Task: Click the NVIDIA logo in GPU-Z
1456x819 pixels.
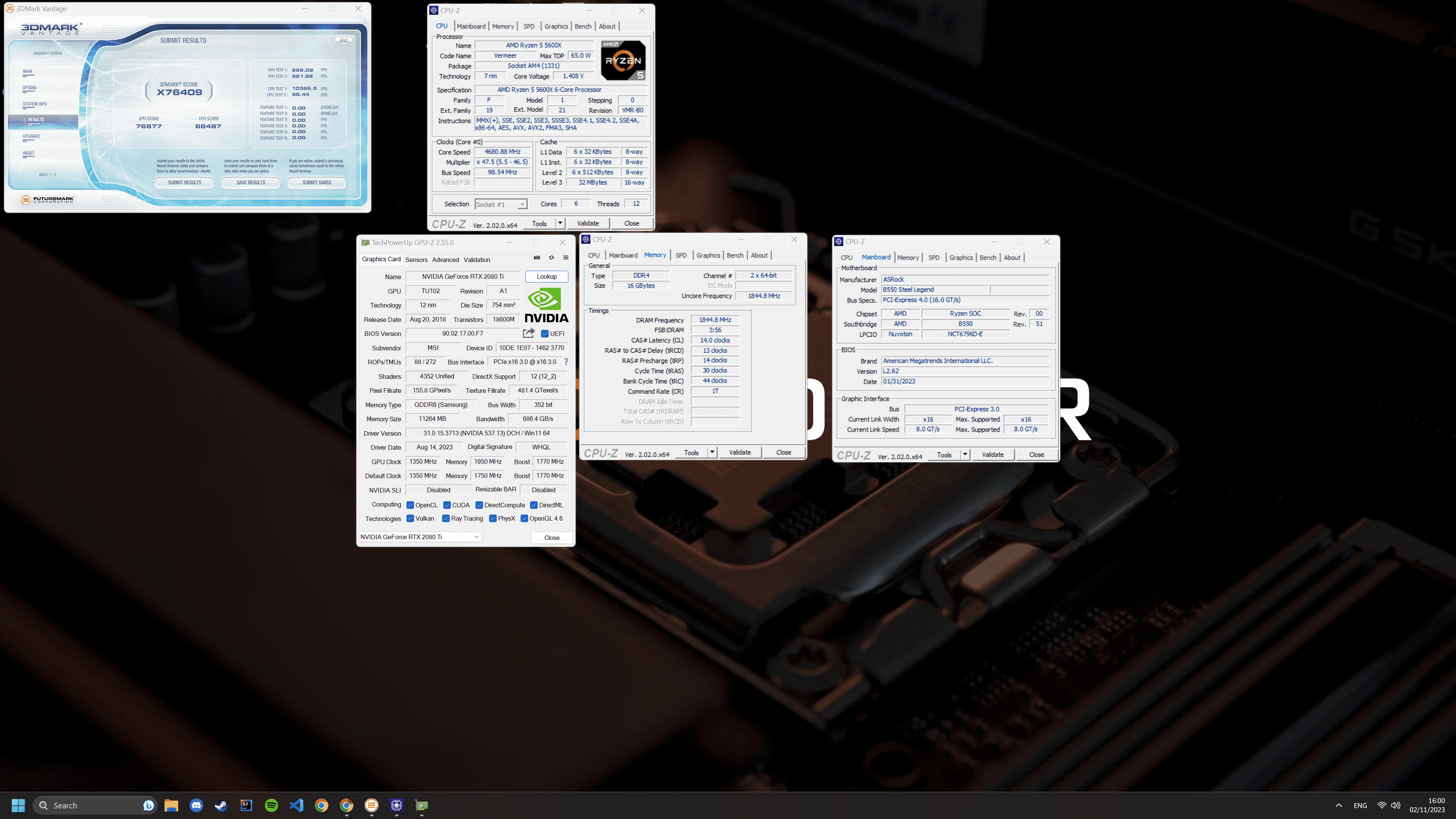Action: tap(546, 306)
